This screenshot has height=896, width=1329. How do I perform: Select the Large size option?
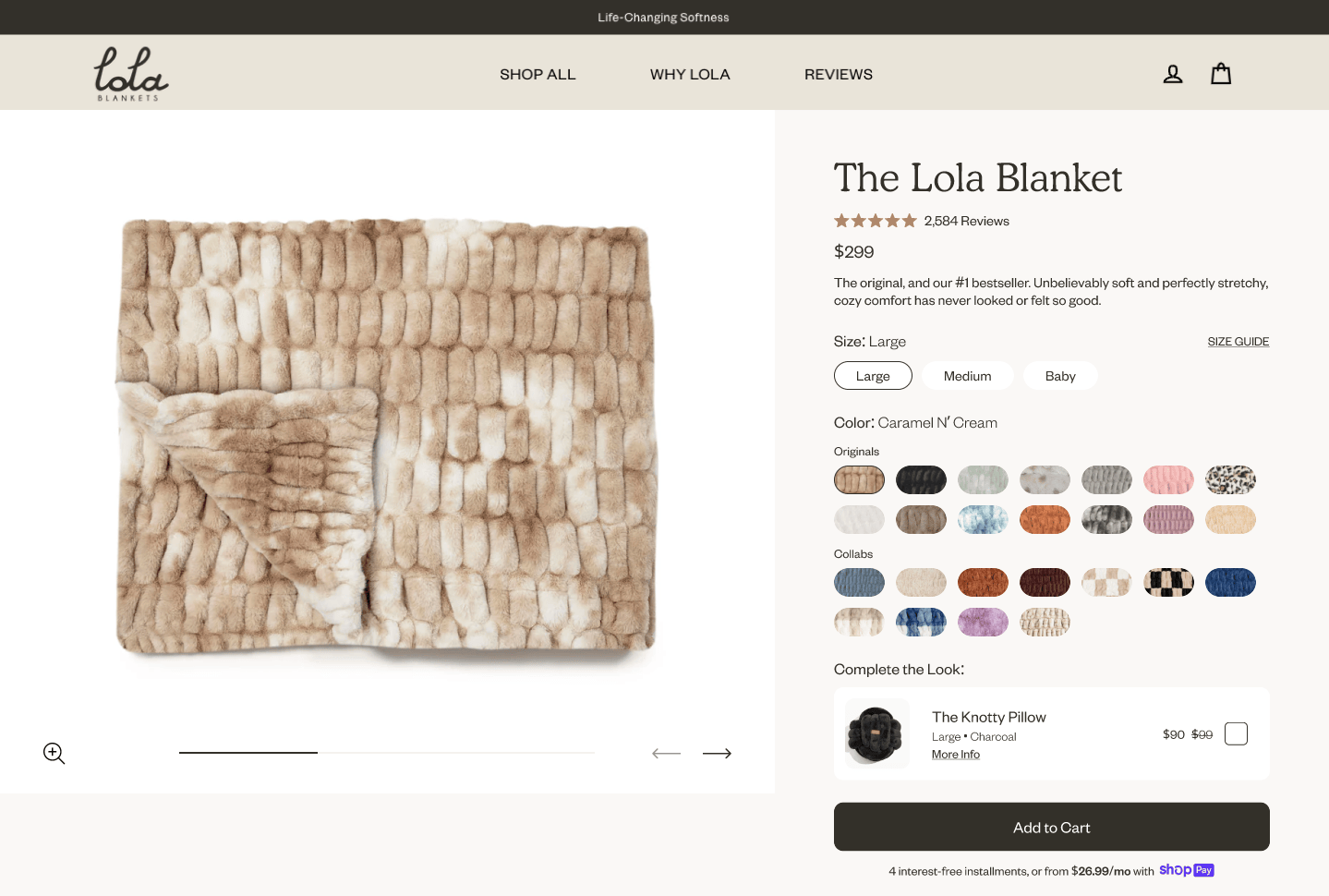point(873,376)
